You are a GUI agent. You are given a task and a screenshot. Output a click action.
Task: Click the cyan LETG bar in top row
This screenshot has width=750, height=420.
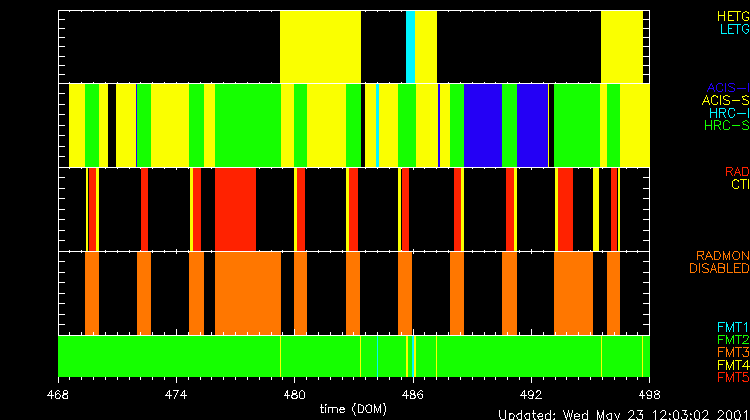(x=410, y=47)
